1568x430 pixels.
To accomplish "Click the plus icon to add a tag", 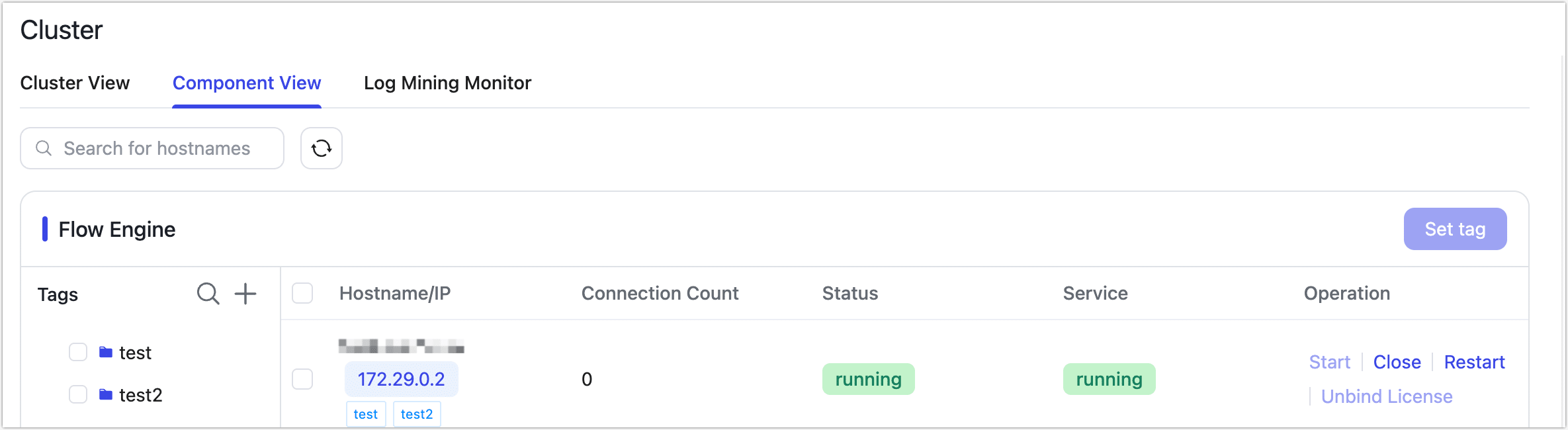I will 245,293.
